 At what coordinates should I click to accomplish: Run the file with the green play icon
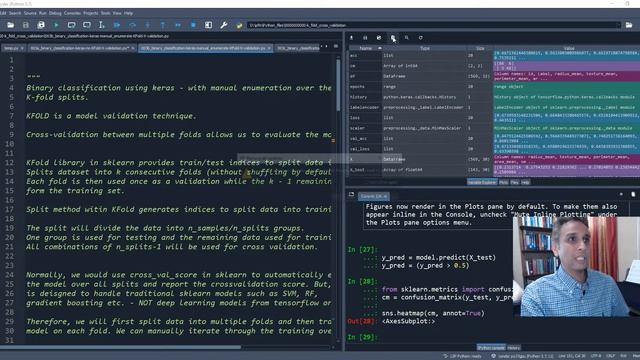pos(56,25)
